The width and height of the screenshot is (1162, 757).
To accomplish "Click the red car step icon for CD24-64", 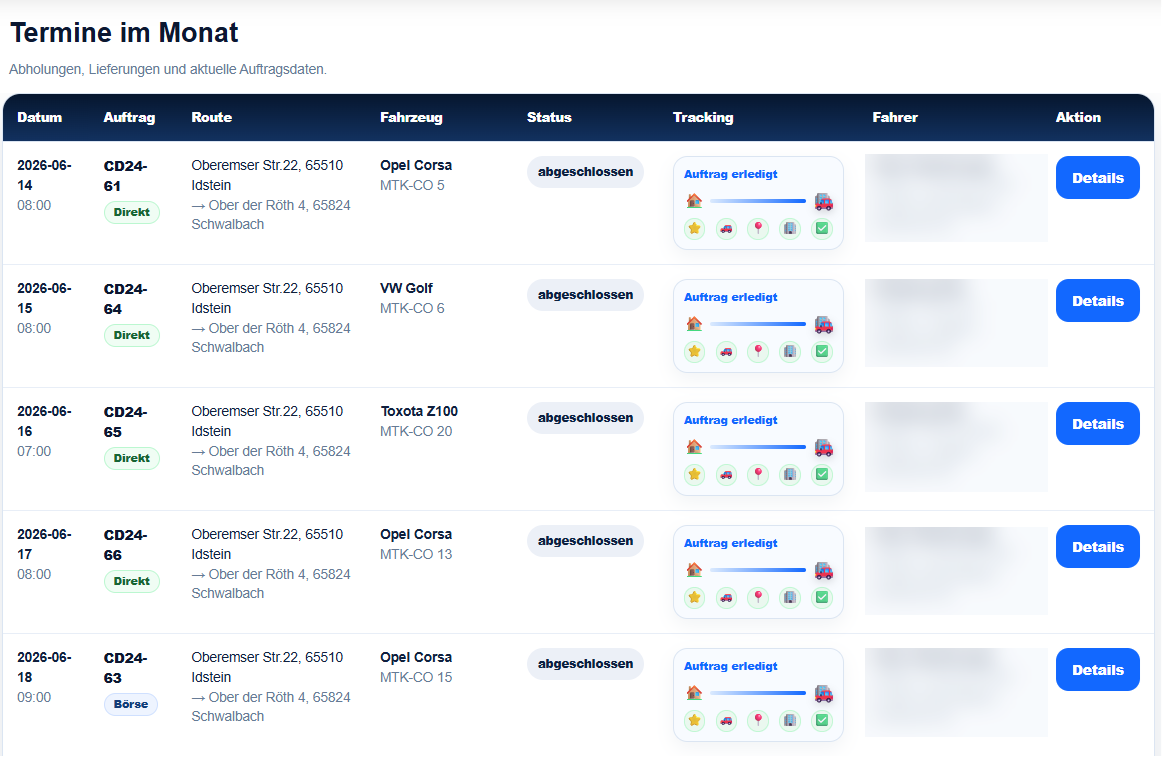I will (x=726, y=351).
